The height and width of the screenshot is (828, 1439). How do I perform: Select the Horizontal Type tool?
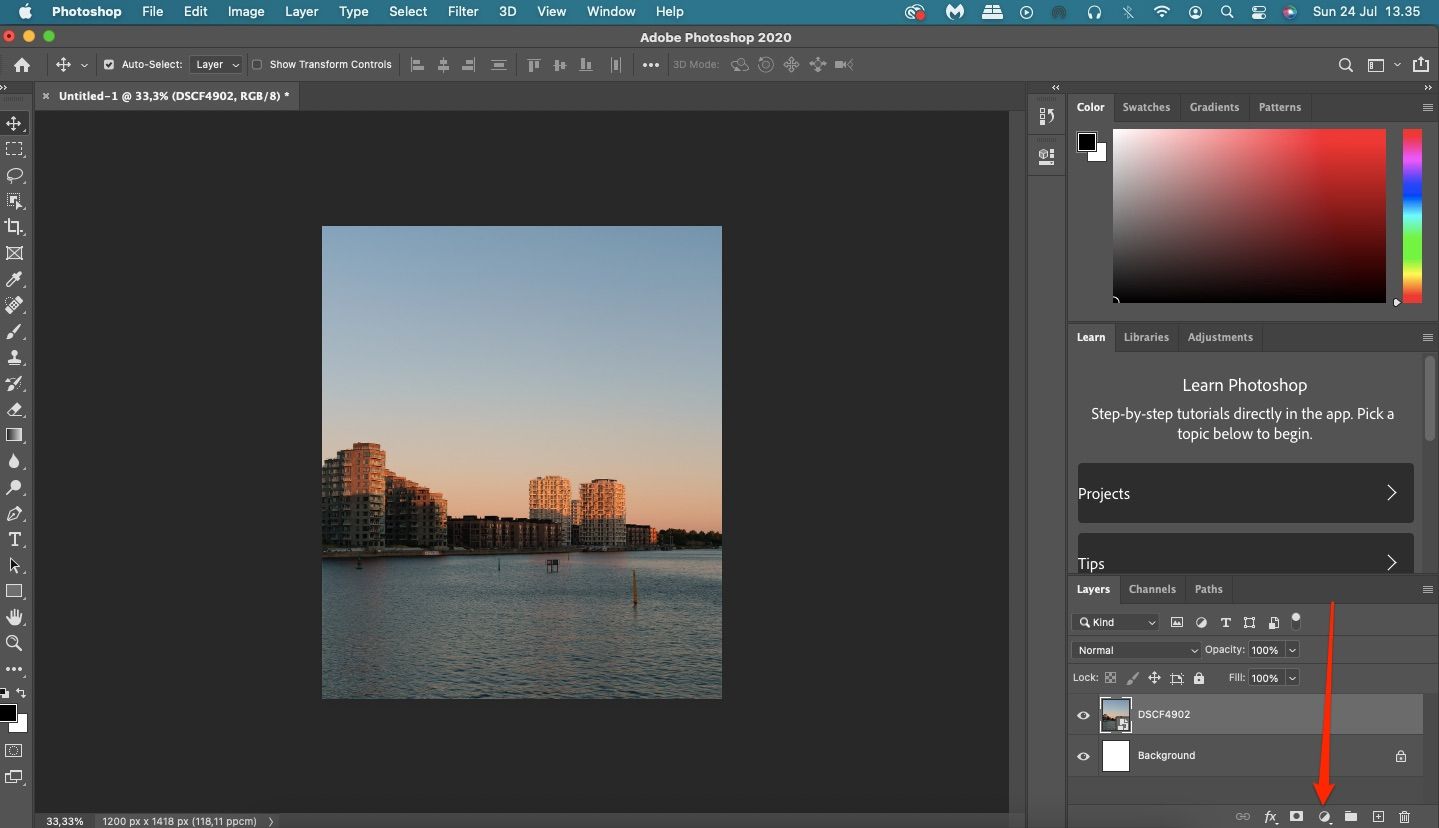[15, 540]
